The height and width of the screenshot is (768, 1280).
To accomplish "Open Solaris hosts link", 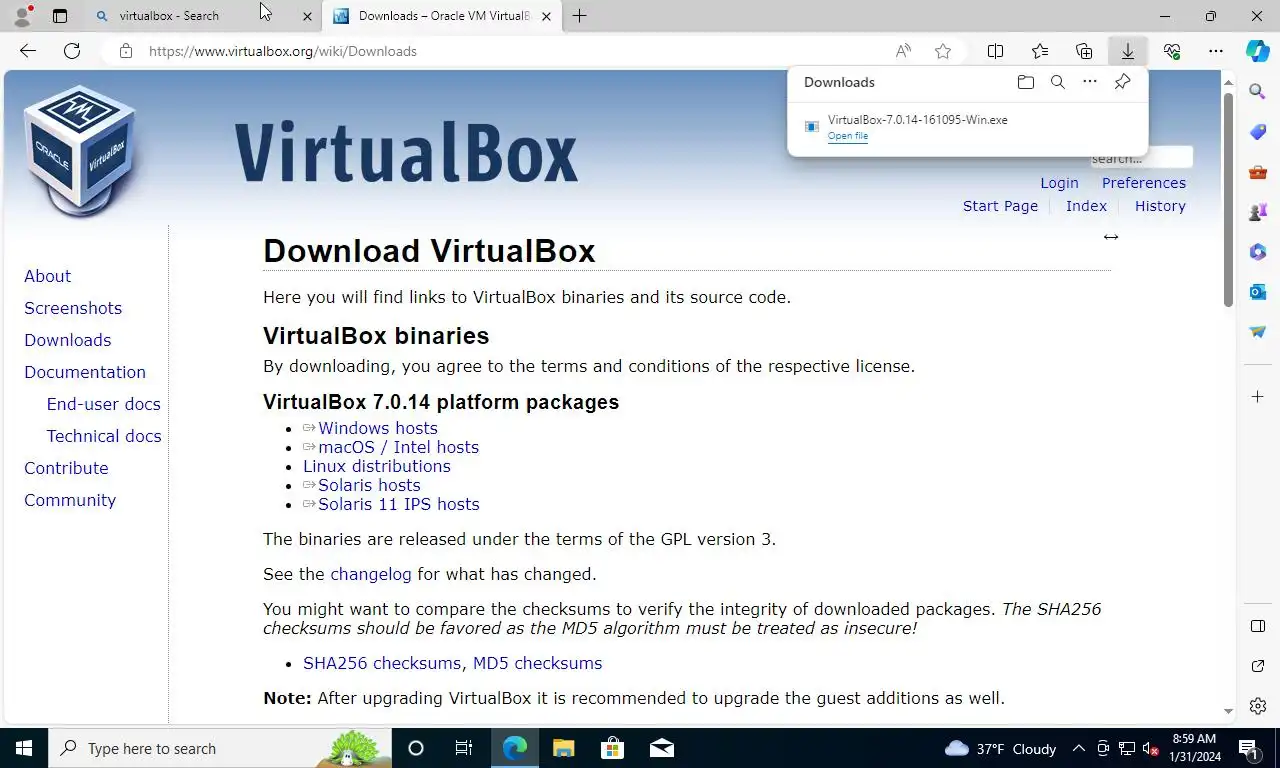I will pos(369,485).
